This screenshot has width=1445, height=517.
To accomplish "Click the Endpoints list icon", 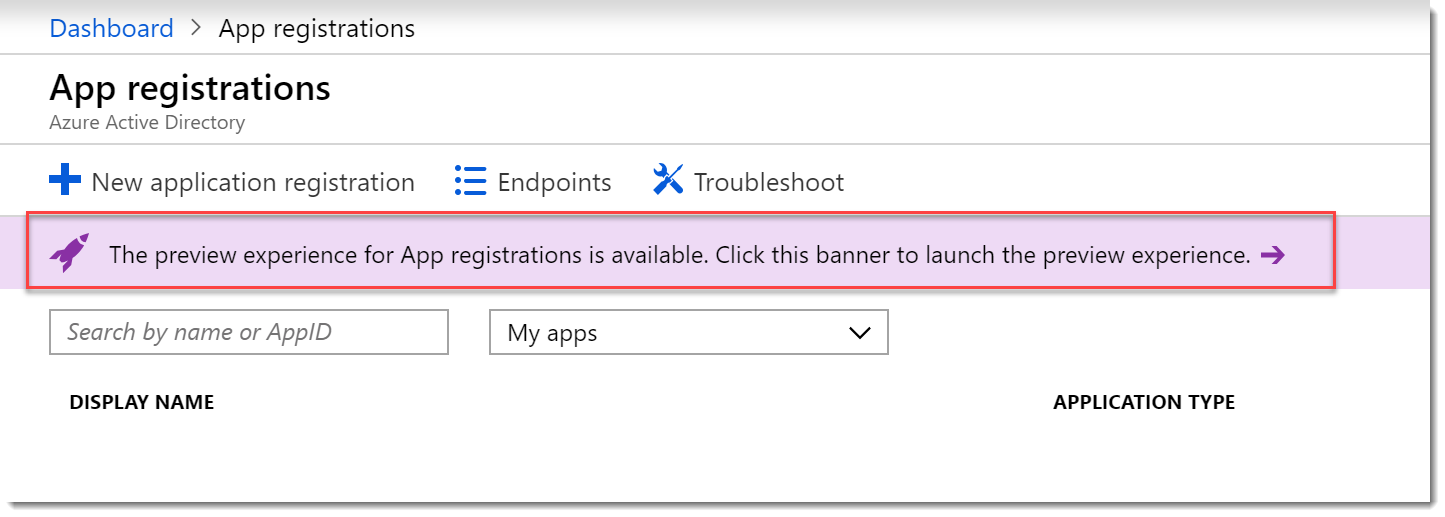I will [470, 181].
